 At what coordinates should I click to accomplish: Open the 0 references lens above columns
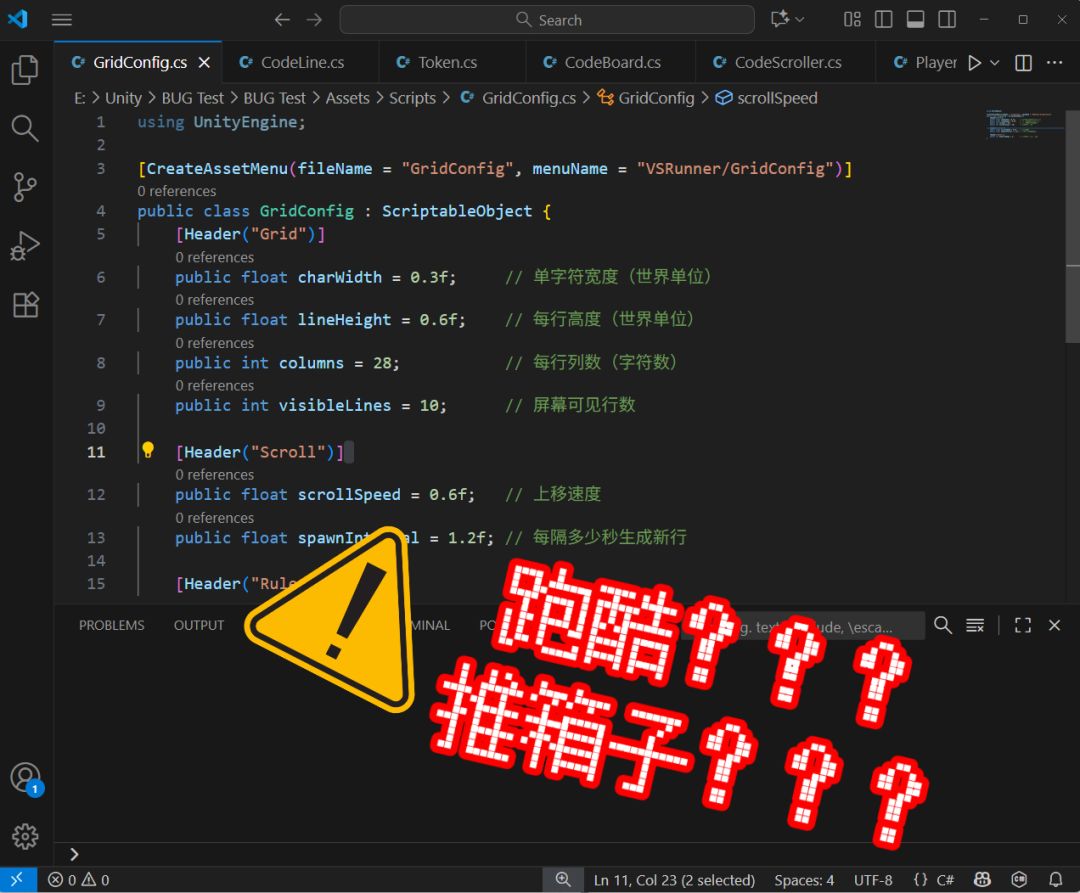pos(214,343)
